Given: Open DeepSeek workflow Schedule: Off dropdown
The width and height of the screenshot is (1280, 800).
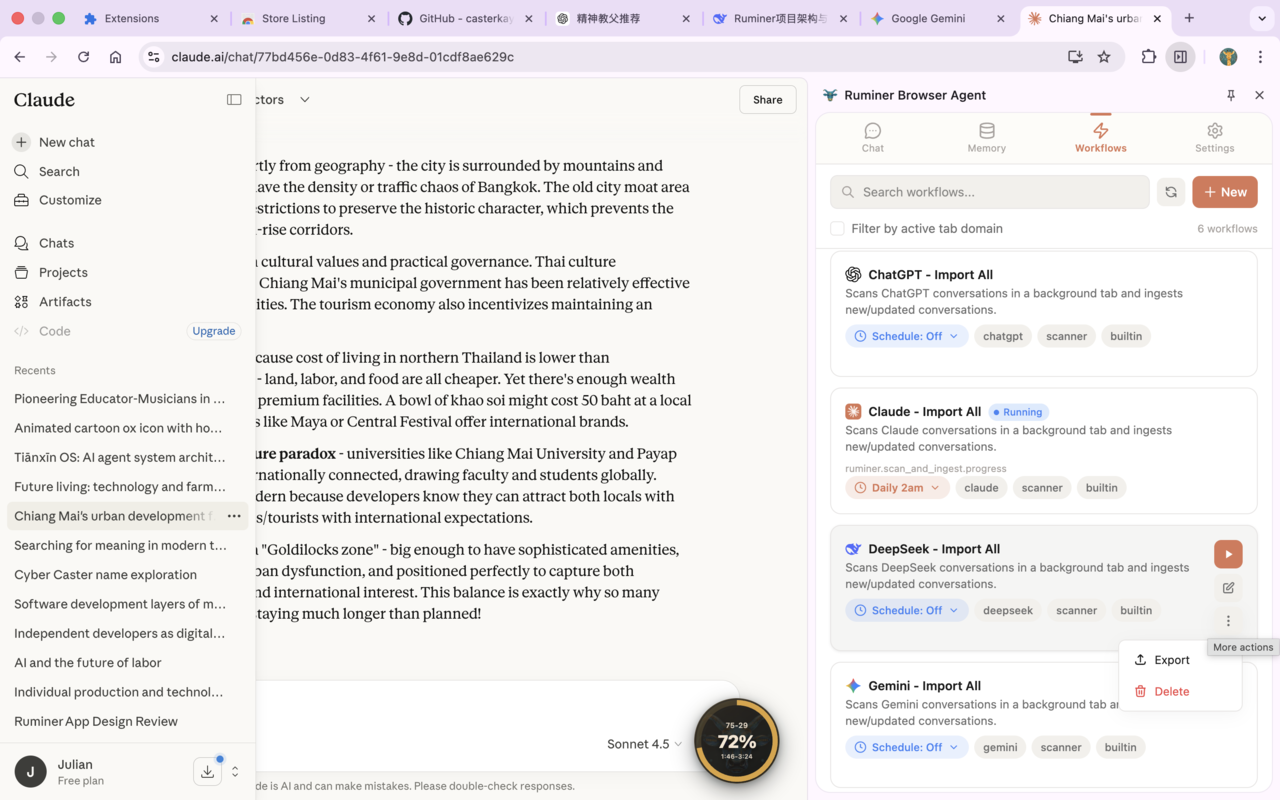Looking at the screenshot, I should (906, 610).
